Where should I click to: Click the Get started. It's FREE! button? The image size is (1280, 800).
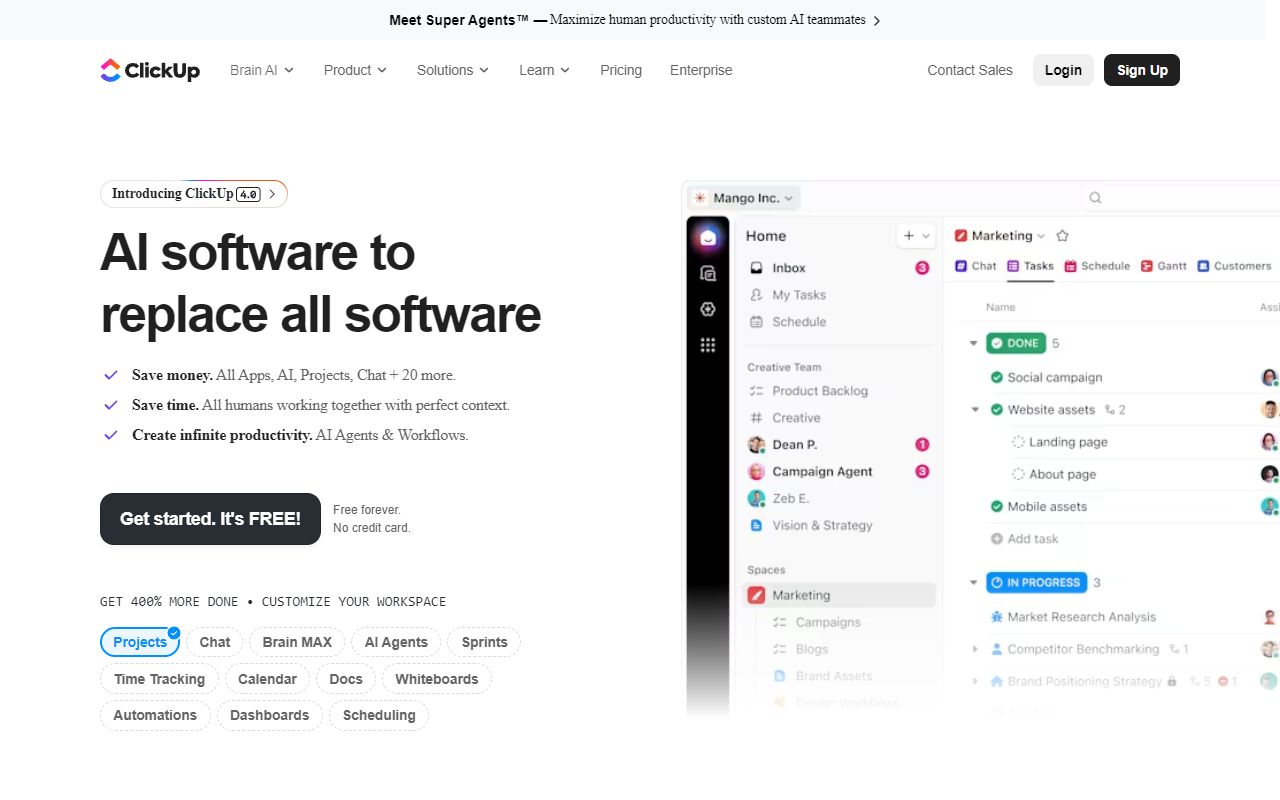210,519
